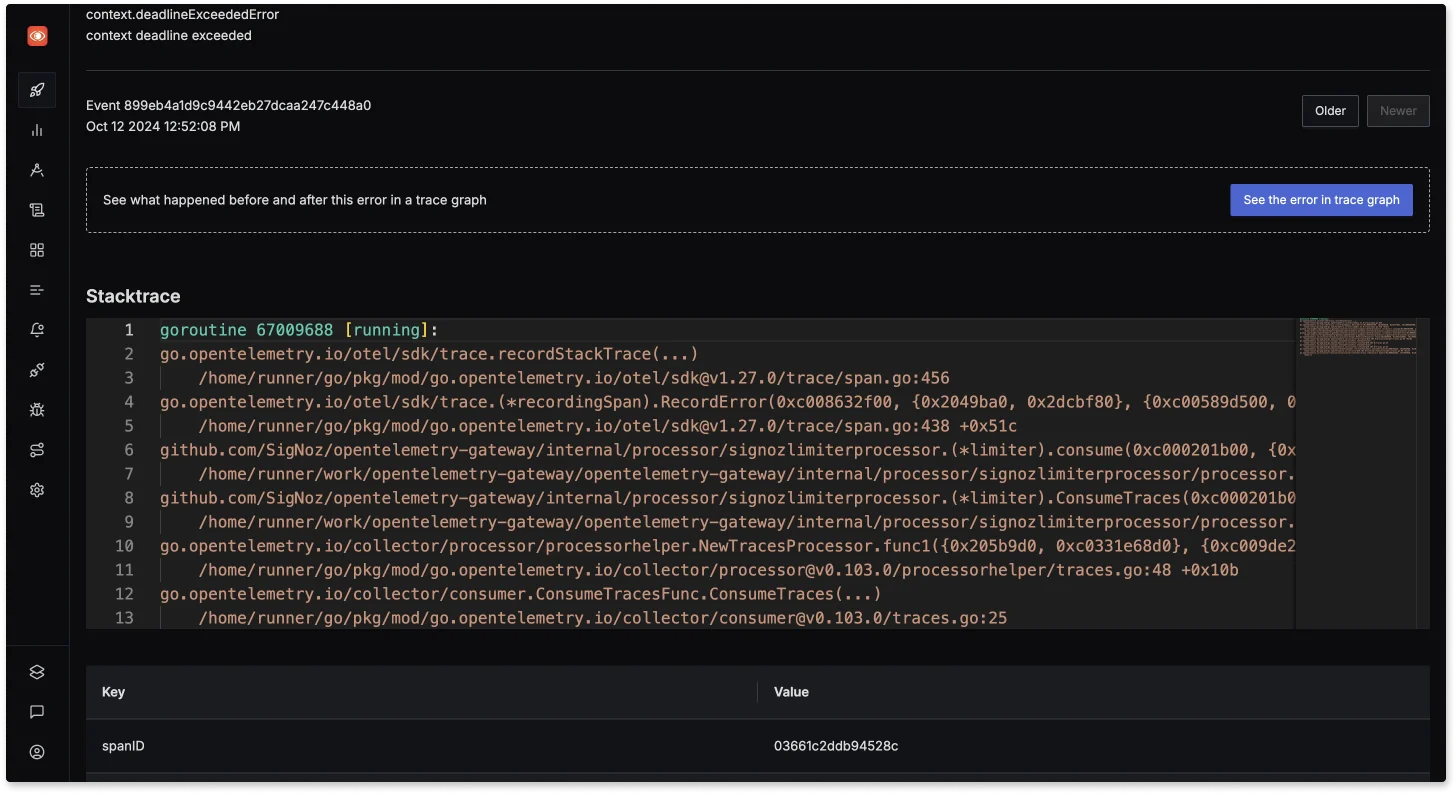
Task: Click the SigNoz eye logo
Action: click(37, 36)
